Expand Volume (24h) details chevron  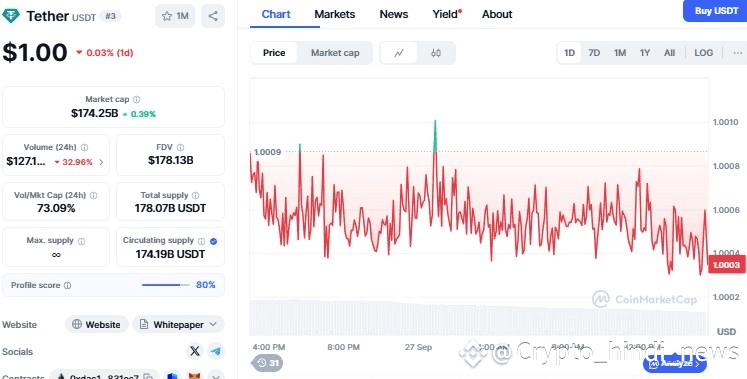click(101, 162)
